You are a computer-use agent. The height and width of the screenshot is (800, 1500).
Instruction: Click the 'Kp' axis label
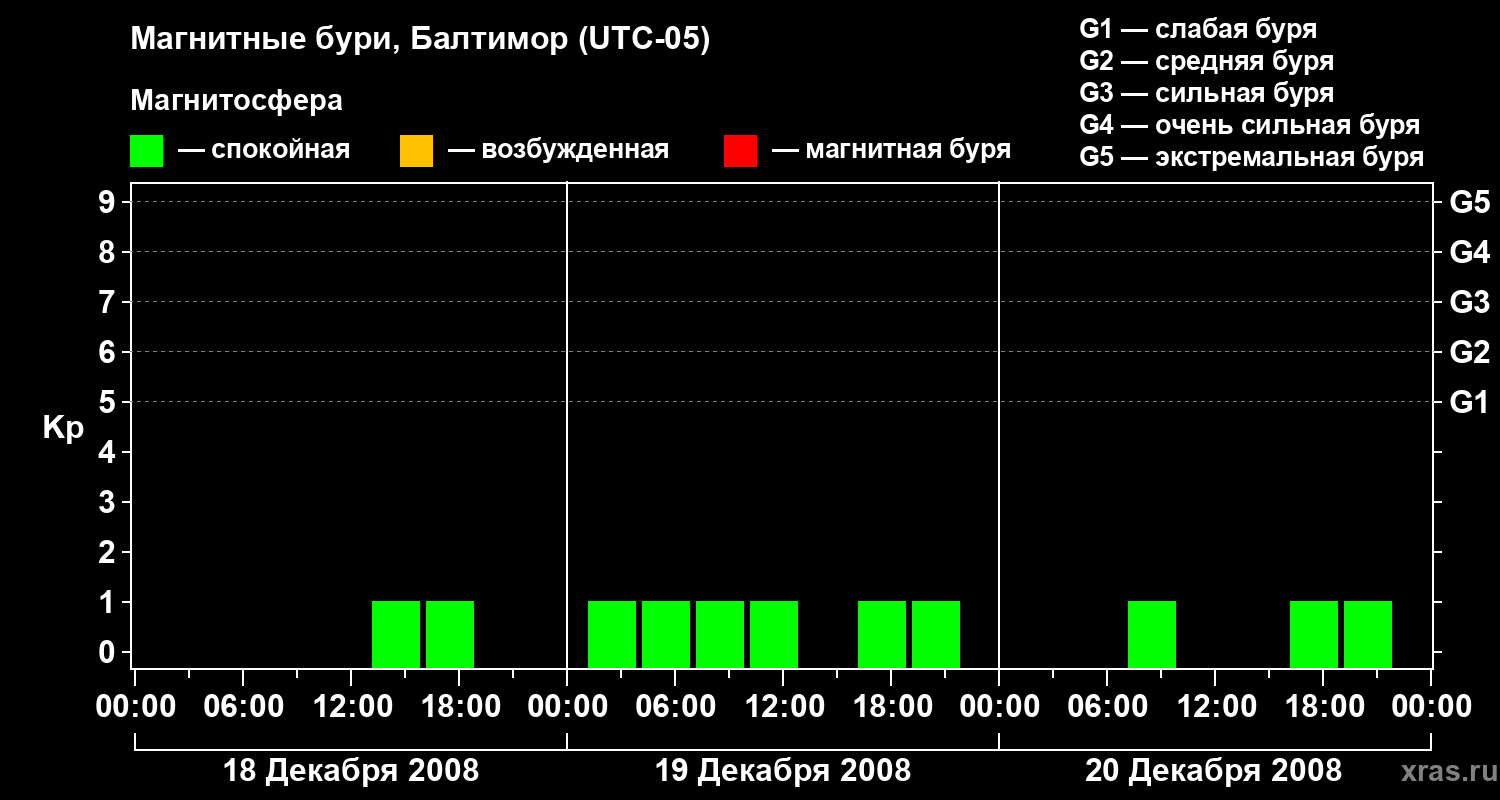[x=63, y=428]
